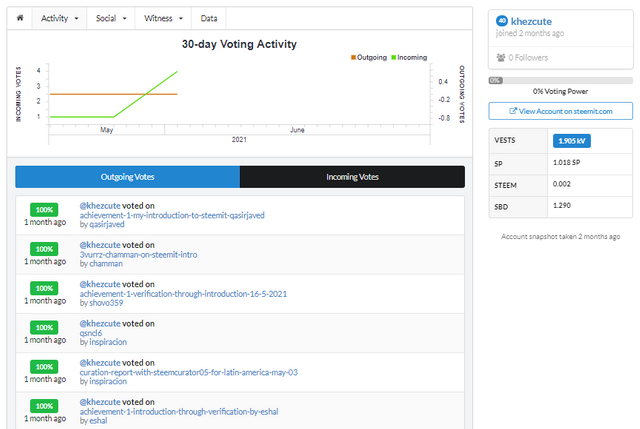
Task: Switch to the Outgoing Votes tab
Action: (128, 177)
